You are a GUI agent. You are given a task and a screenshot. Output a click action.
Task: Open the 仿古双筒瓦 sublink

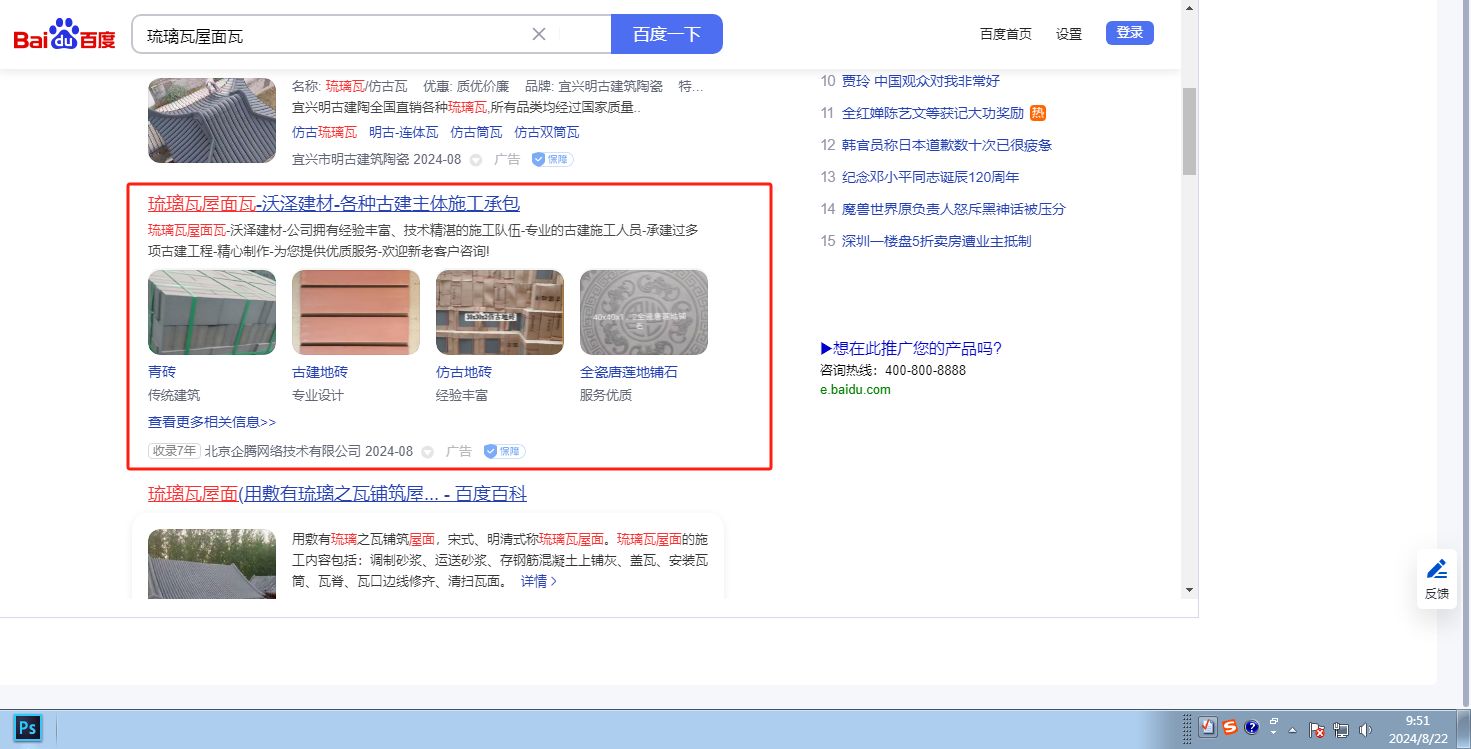547,132
